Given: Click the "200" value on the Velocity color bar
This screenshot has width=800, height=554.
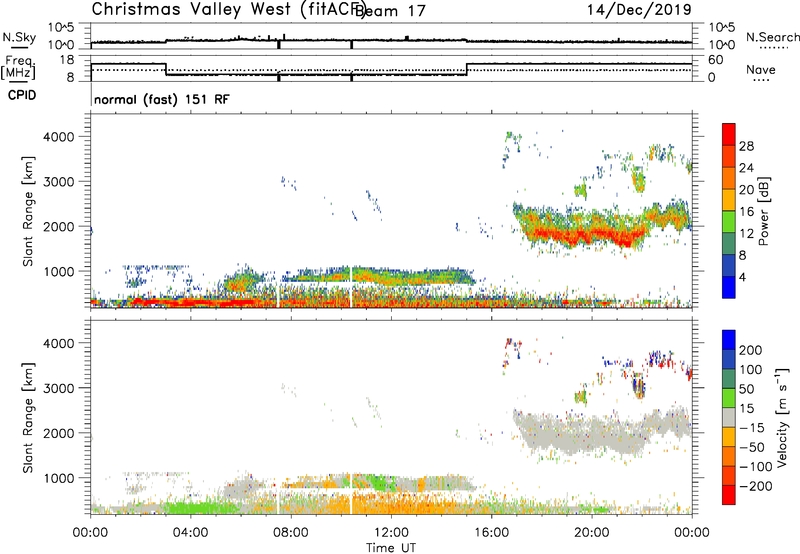Looking at the screenshot, I should [x=751, y=350].
